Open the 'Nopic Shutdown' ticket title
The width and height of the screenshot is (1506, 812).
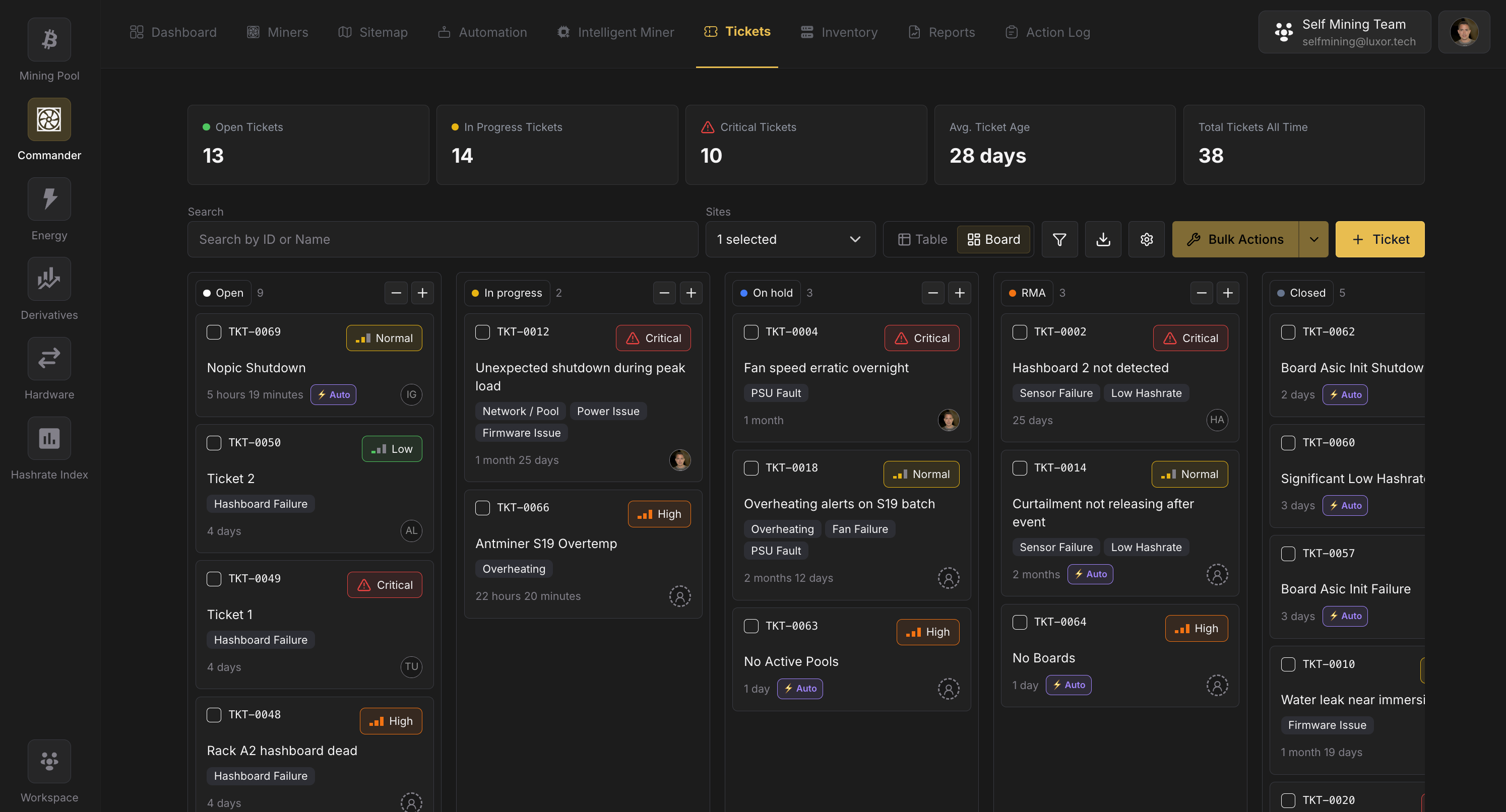pyautogui.click(x=256, y=368)
